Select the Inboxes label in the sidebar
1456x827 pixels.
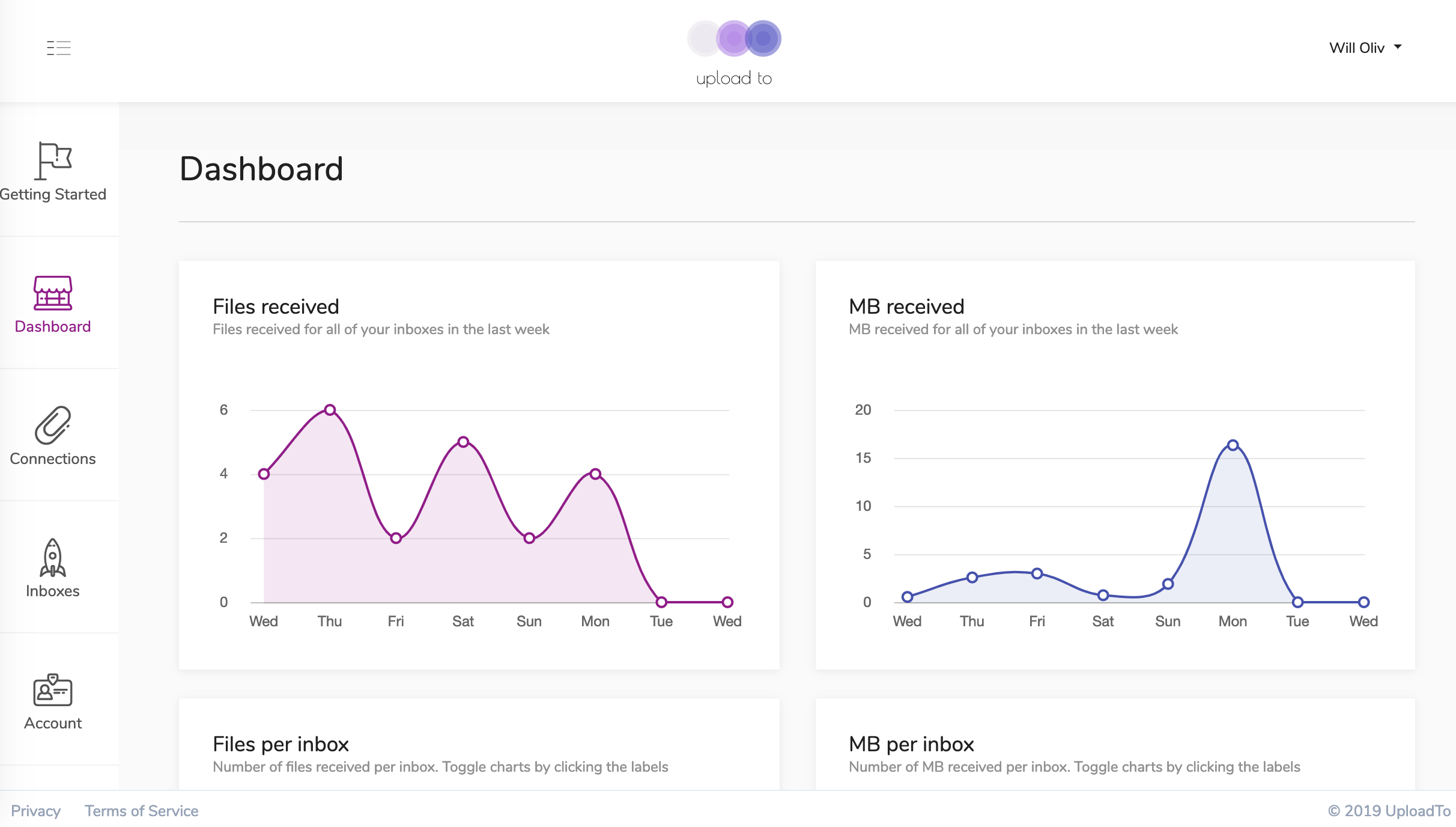[x=53, y=591]
